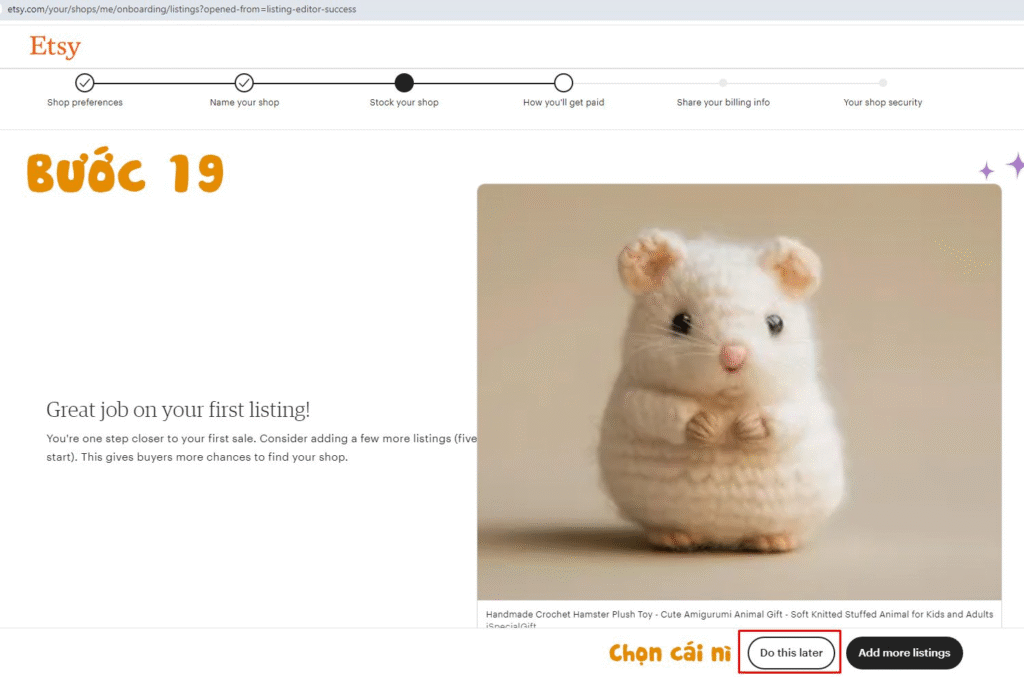
Task: Click the crochet hamster listing photo
Action: [738, 391]
